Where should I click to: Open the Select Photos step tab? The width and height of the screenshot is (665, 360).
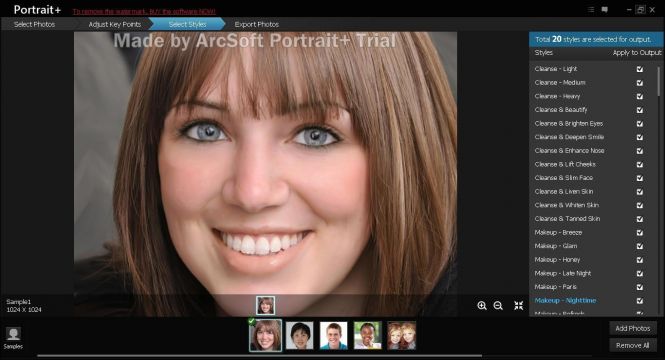(x=35, y=24)
